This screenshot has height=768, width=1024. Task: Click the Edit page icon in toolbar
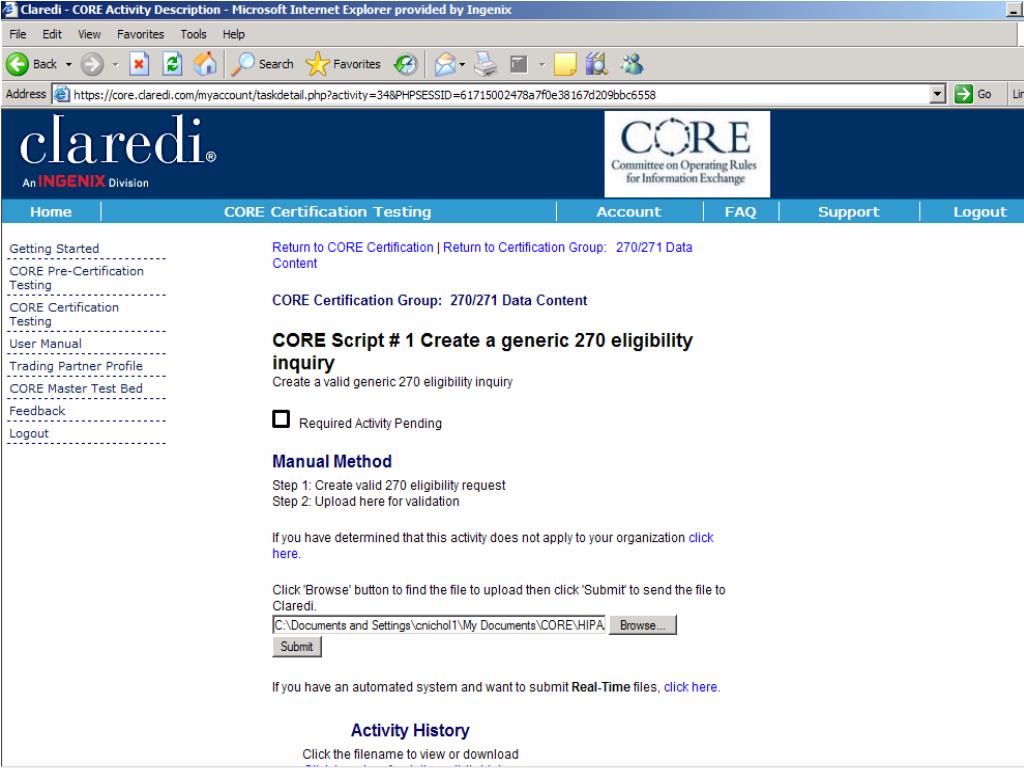519,64
